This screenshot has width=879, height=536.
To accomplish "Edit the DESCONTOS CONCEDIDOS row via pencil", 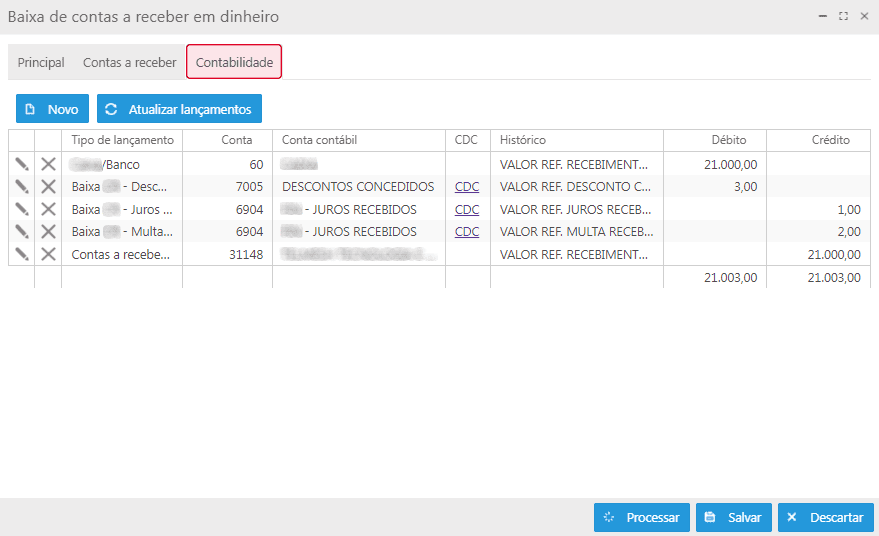I will pyautogui.click(x=21, y=186).
